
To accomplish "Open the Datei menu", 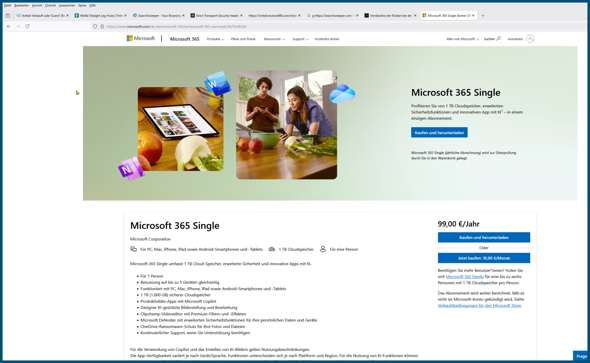I will 7,5.
